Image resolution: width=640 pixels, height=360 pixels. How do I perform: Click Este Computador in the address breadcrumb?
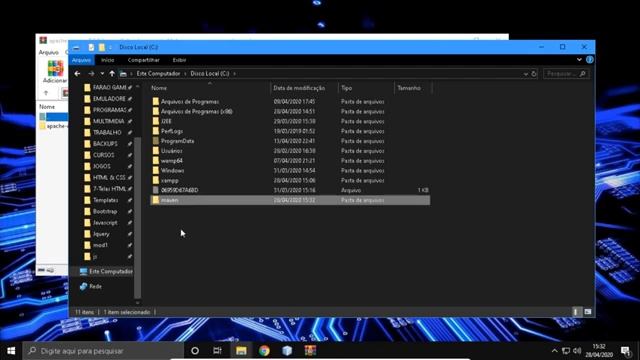(x=158, y=74)
